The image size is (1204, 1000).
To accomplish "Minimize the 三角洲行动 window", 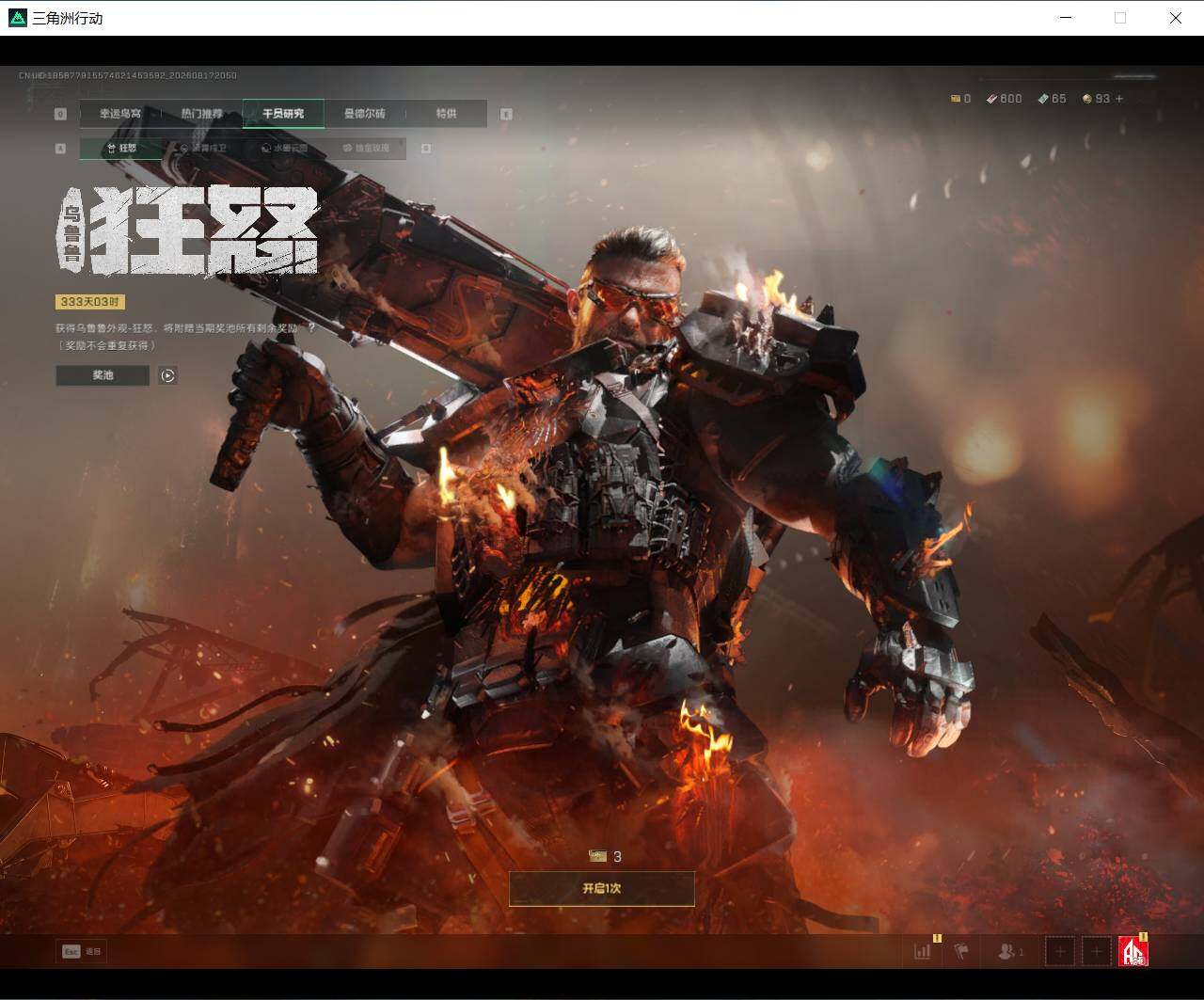I will click(x=1066, y=18).
